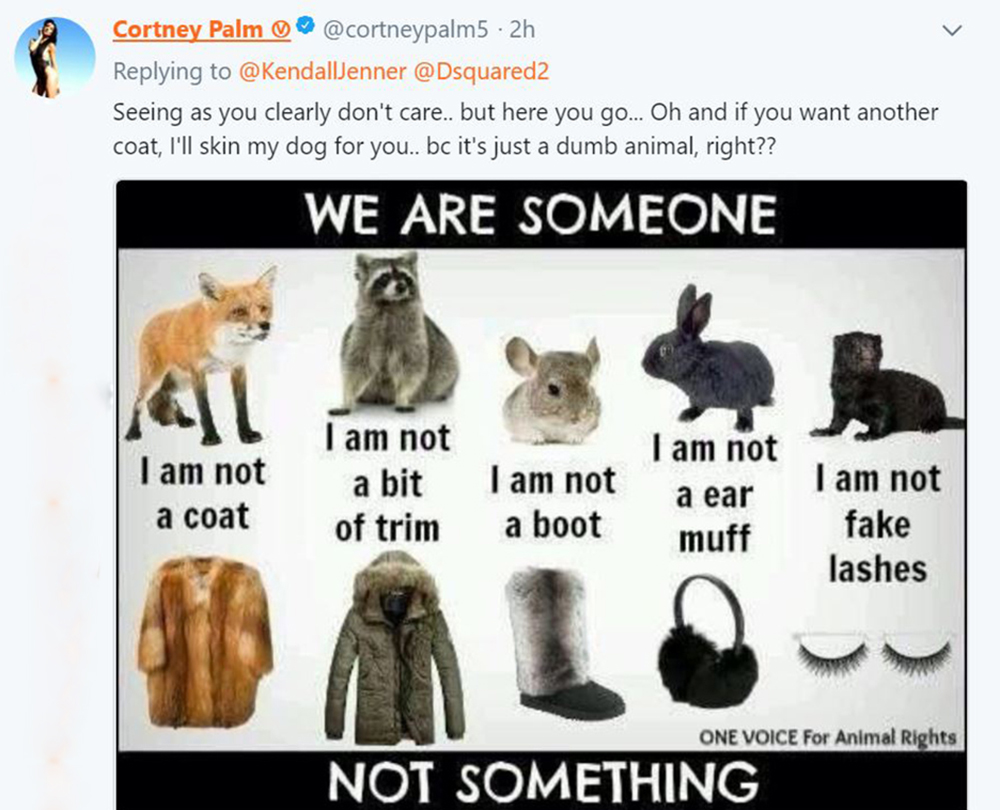Click the 'WE ARE SOMEONE' image header
This screenshot has width=1000, height=810.
pos(541,214)
